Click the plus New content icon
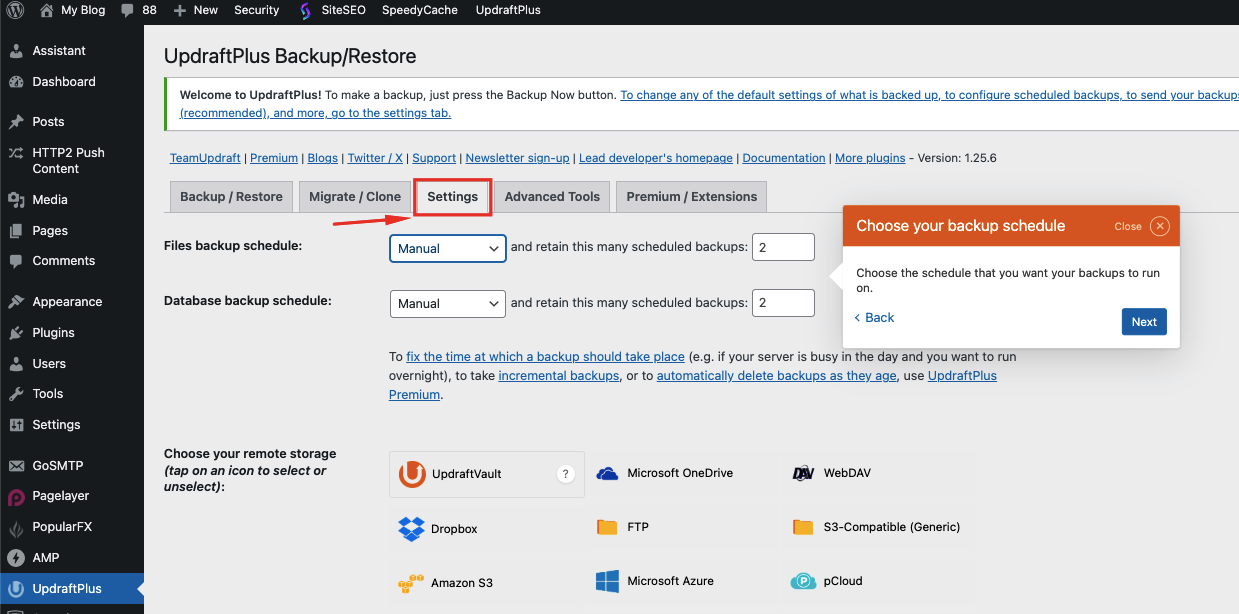 tap(179, 10)
